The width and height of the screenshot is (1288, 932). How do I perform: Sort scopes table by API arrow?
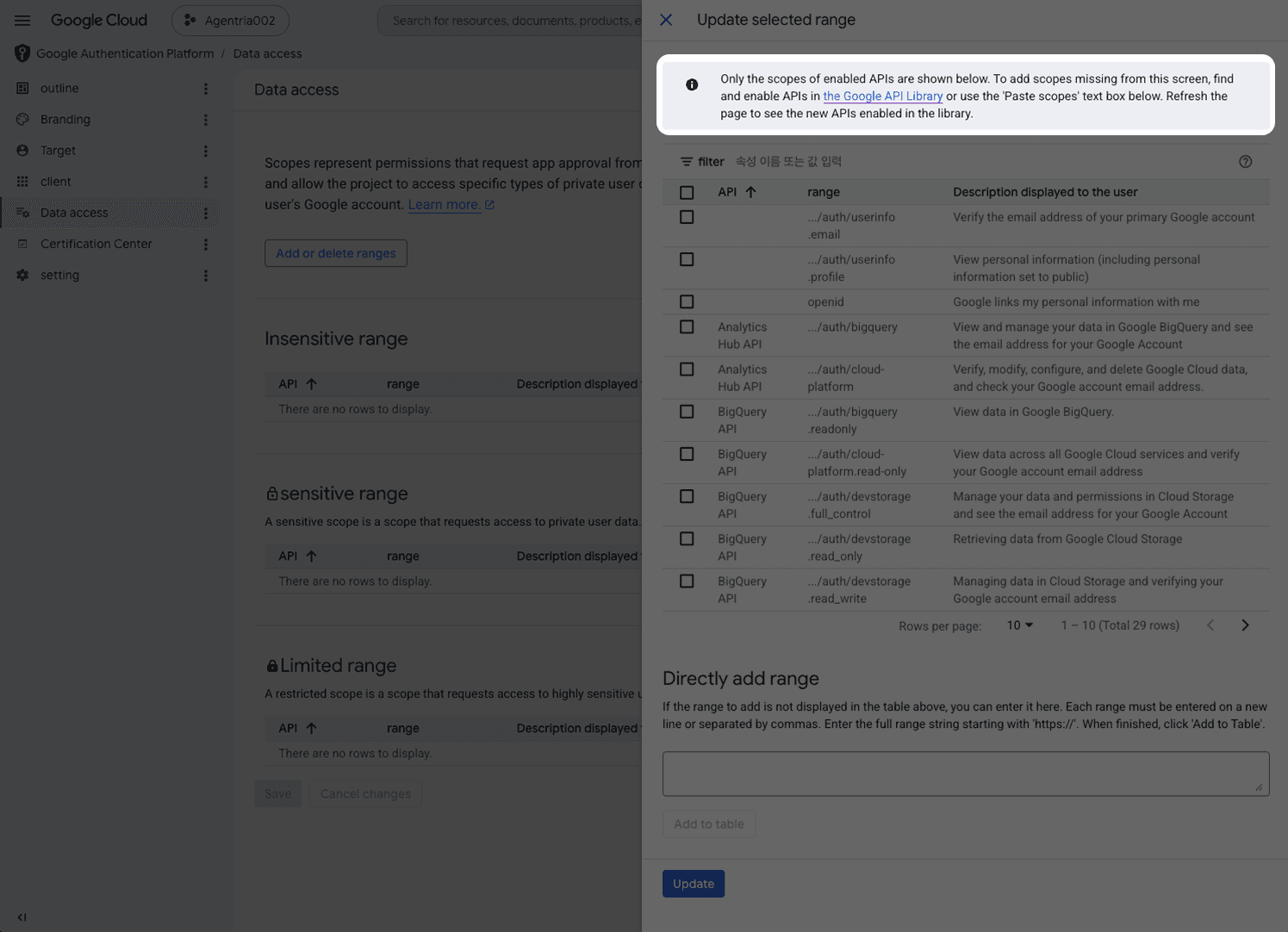click(750, 192)
